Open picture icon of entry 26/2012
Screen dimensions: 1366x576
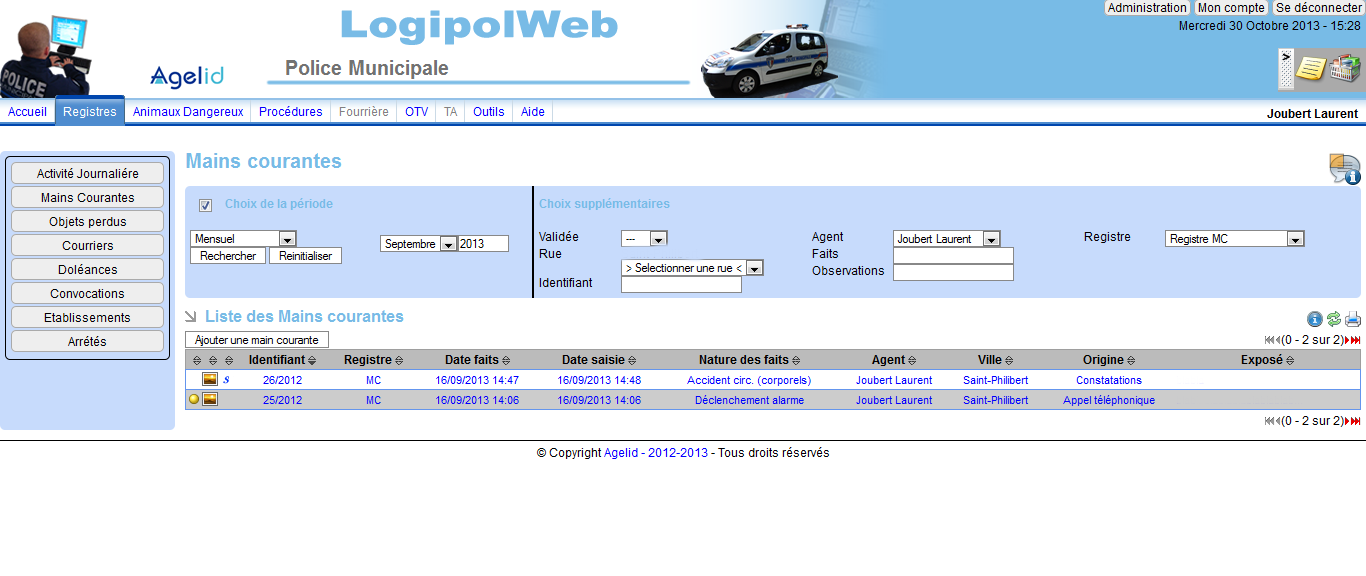[x=210, y=380]
